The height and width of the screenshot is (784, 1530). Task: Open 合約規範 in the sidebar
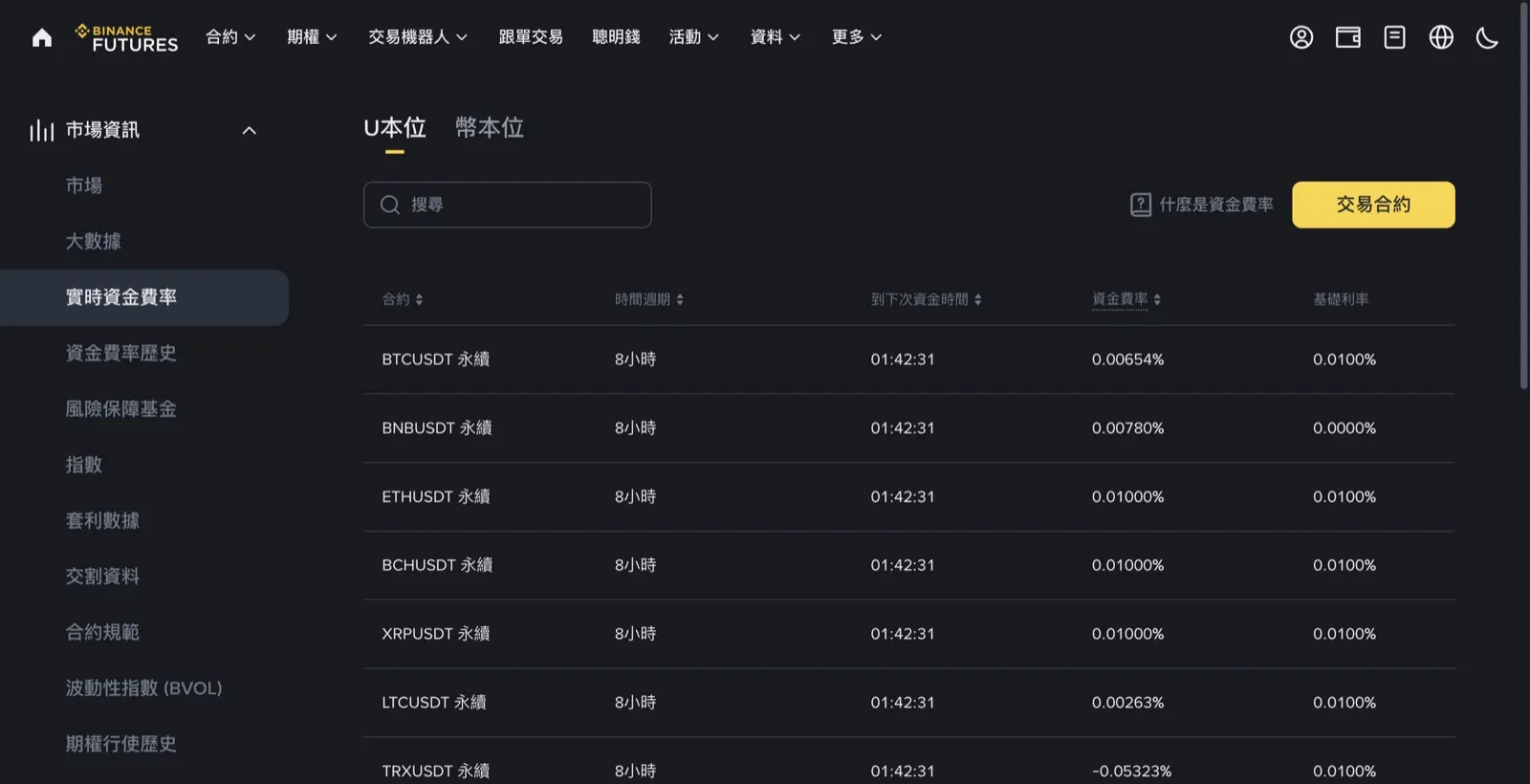click(x=102, y=632)
